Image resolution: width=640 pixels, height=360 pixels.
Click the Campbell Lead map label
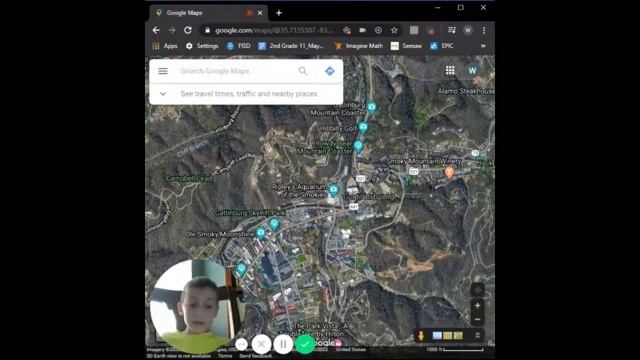pos(189,179)
